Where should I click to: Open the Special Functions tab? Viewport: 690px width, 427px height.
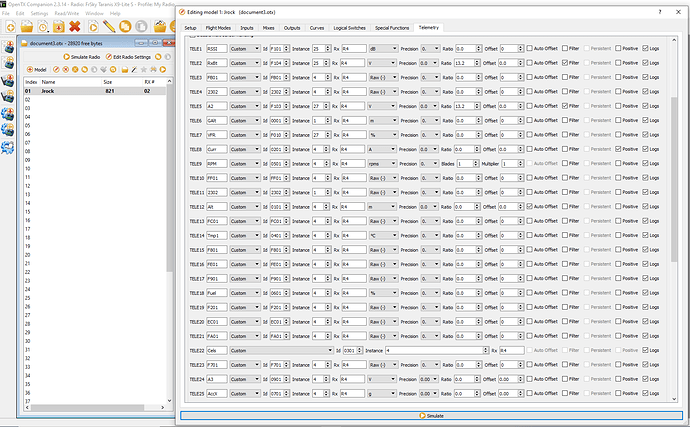point(392,28)
